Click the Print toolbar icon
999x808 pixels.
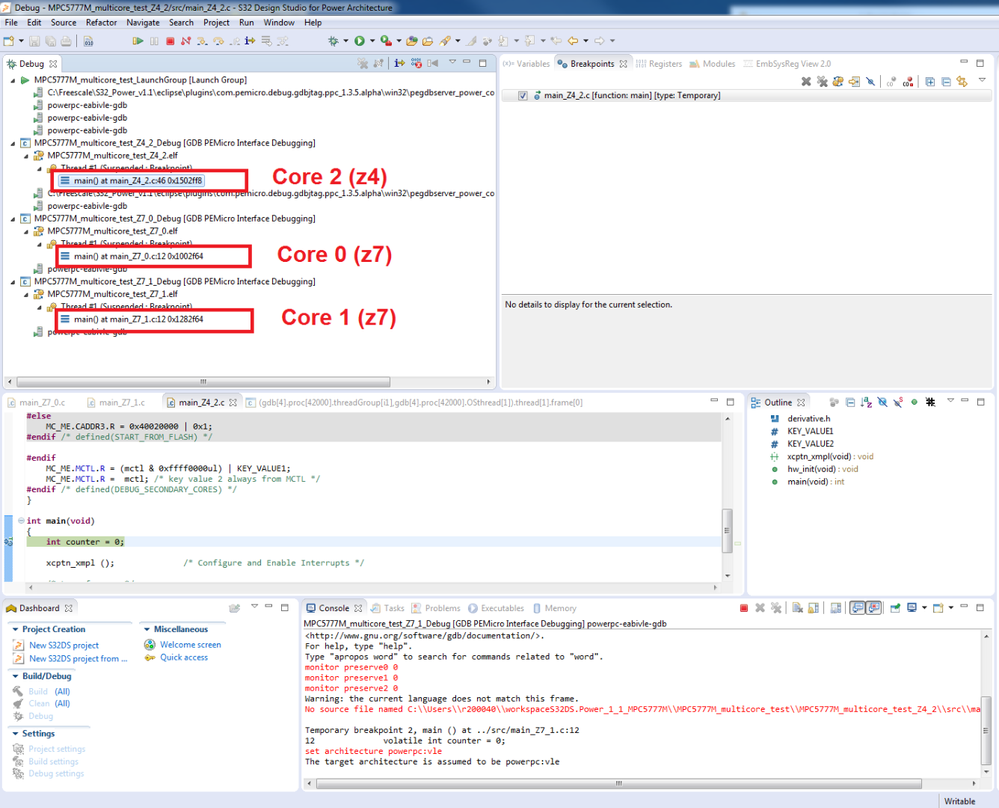66,41
